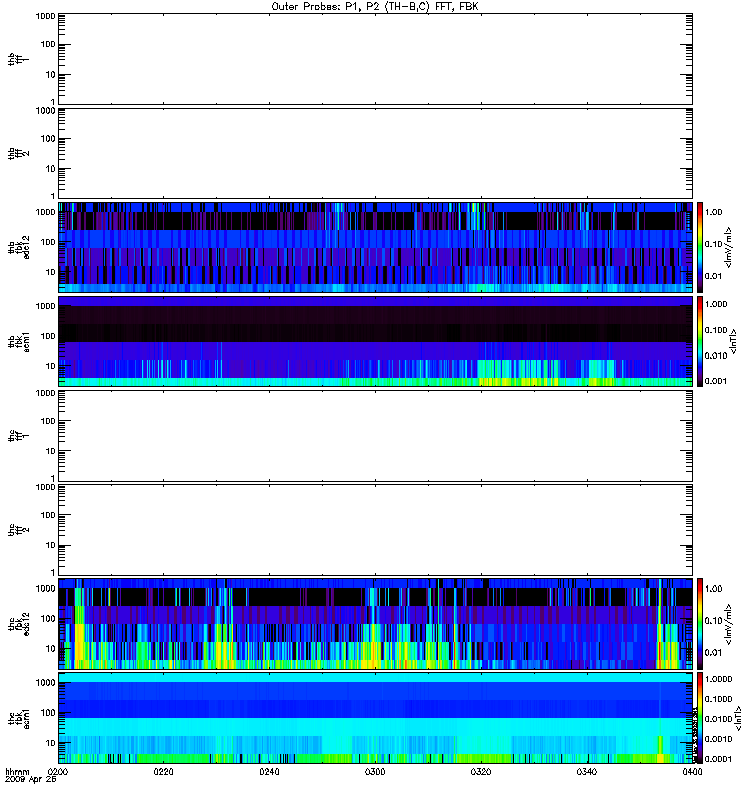Click the "0.01" tick on thb edc12 colorbar
This screenshot has height=800, width=750.
pos(714,276)
